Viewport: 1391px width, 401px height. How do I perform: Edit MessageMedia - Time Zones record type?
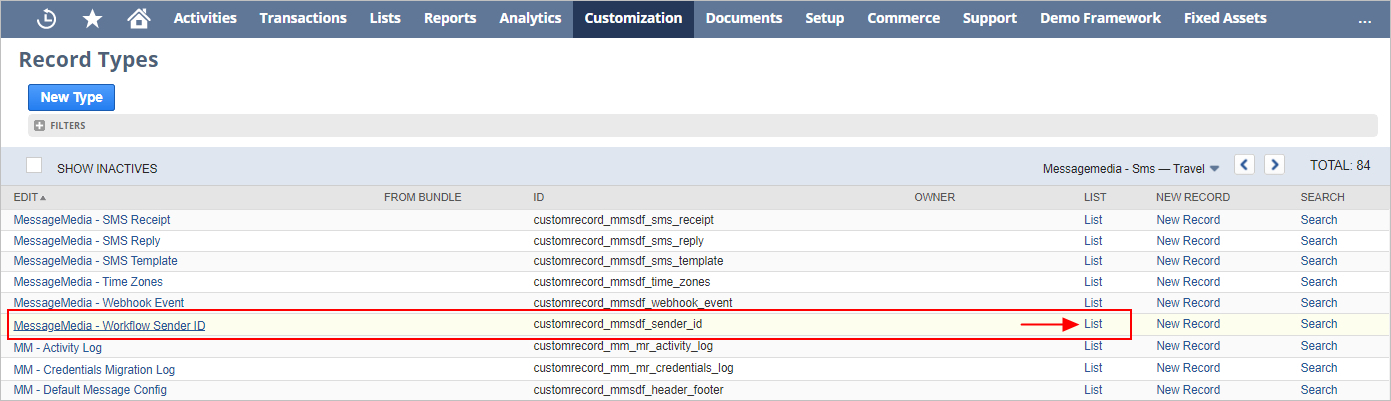point(88,282)
